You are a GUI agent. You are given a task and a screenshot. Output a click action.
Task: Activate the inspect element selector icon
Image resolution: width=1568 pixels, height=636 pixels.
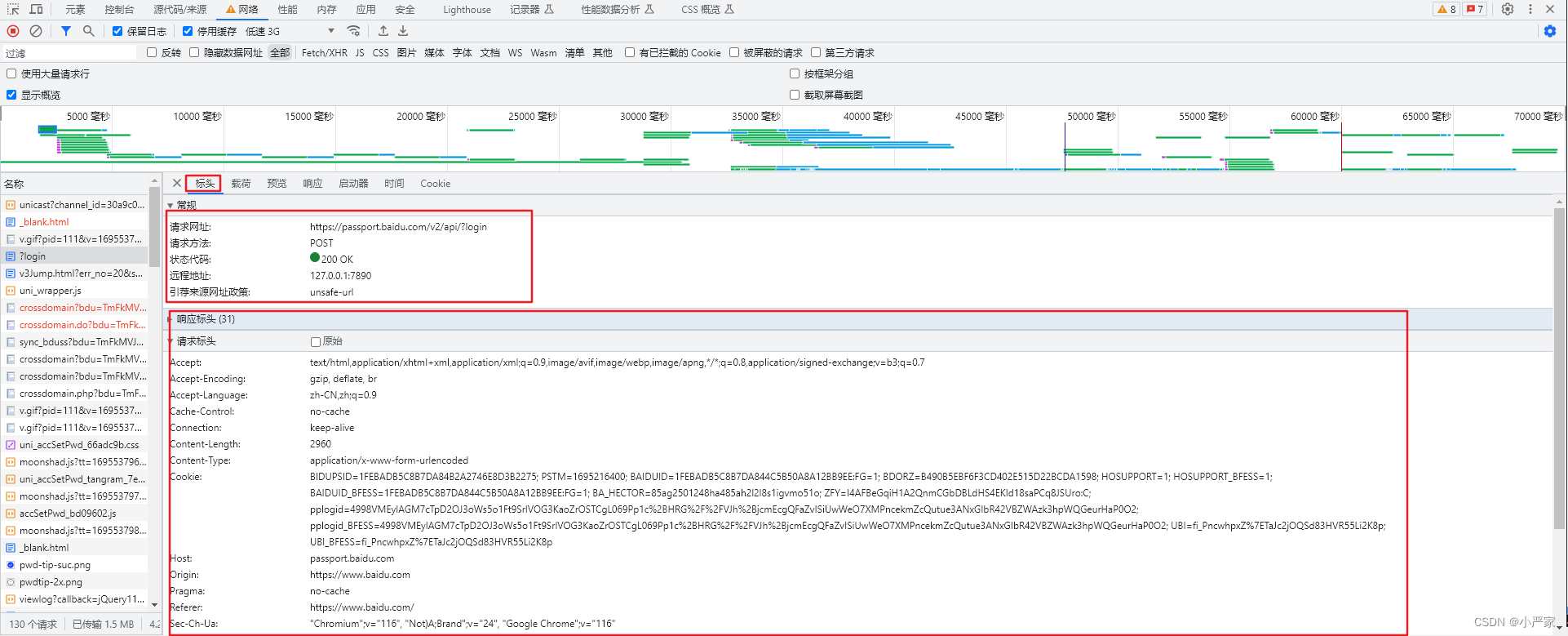click(x=13, y=9)
